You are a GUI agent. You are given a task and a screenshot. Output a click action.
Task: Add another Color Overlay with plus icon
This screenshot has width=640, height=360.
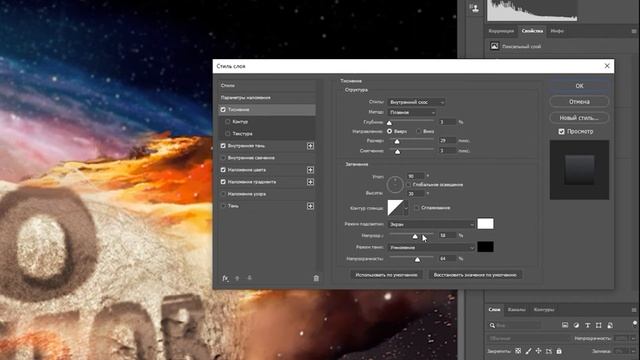(310, 170)
